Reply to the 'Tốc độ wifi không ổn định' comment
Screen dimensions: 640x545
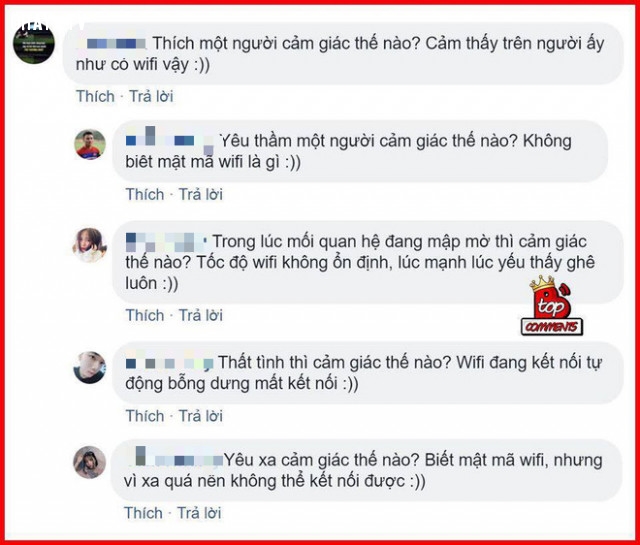pyautogui.click(x=200, y=315)
